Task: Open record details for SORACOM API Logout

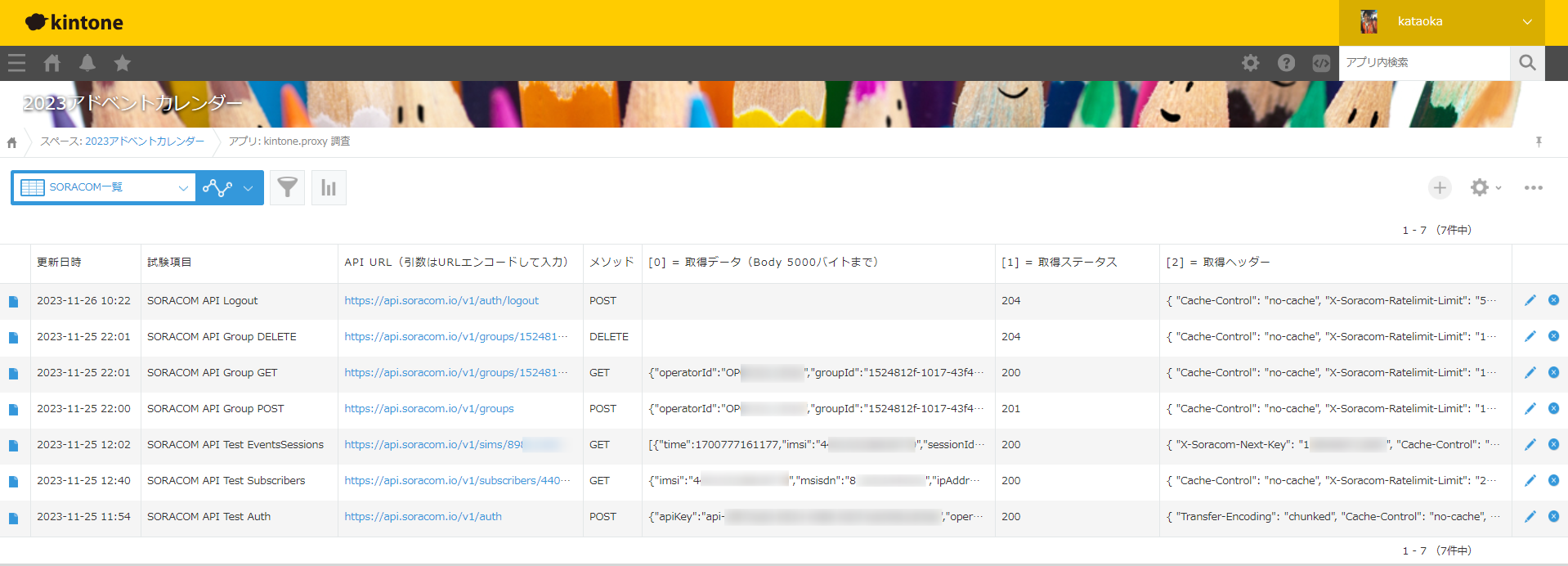Action: (x=13, y=301)
